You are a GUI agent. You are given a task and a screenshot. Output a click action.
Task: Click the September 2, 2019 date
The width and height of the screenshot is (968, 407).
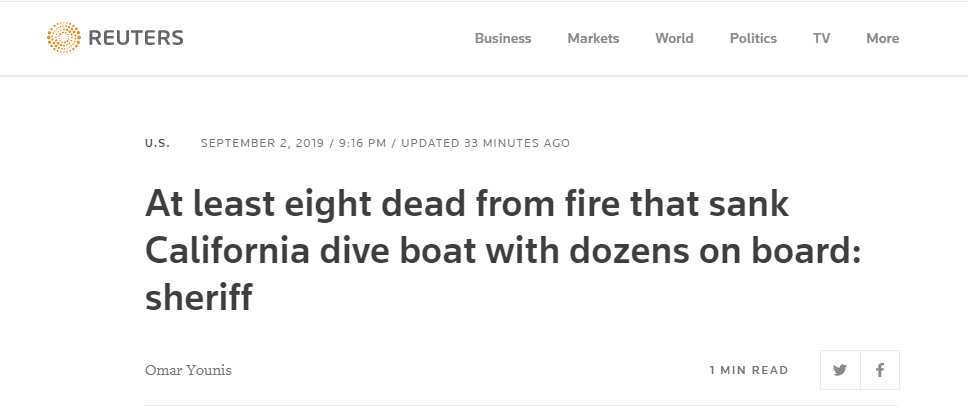coord(262,143)
